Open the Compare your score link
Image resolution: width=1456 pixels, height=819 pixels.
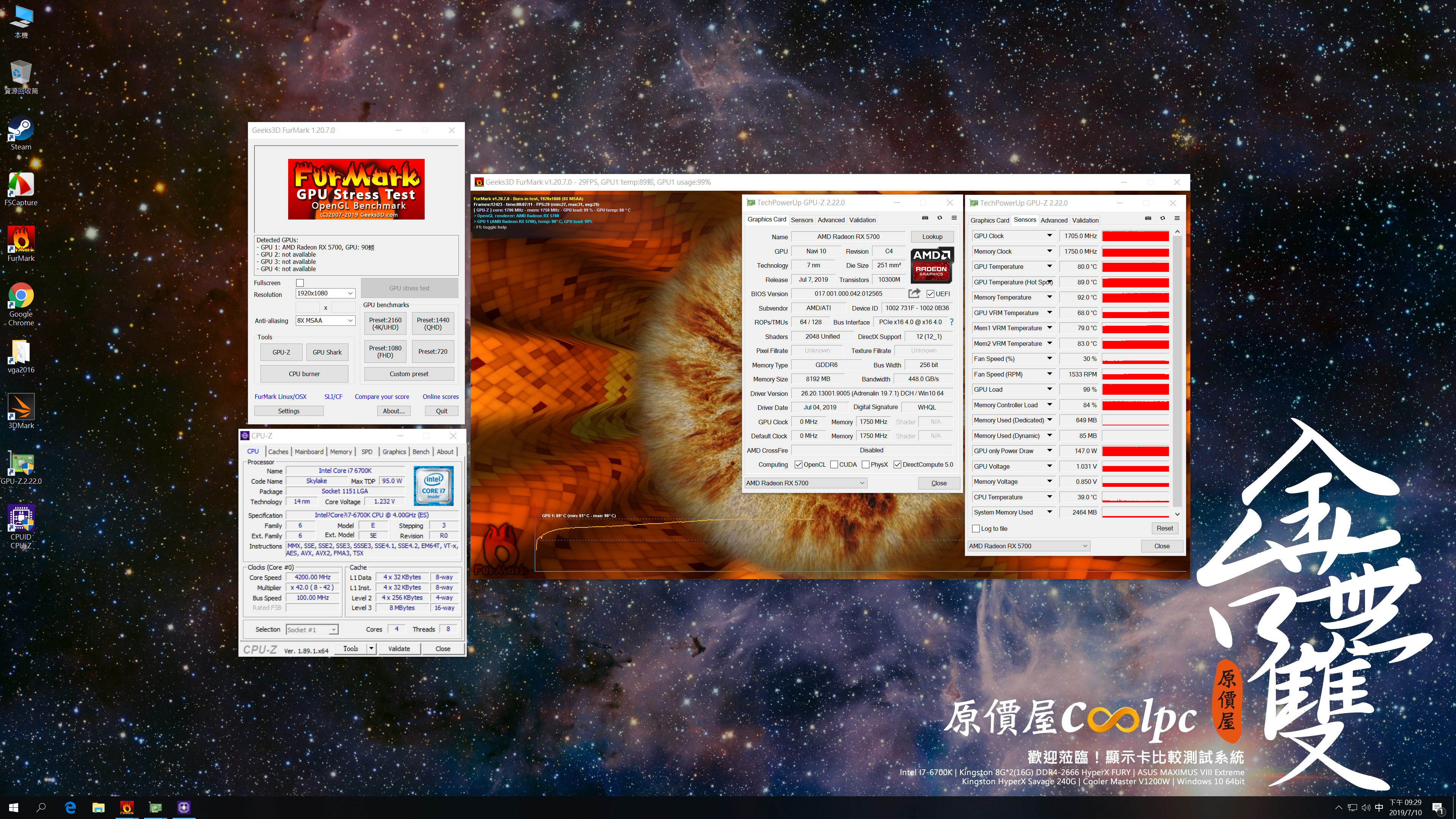(382, 397)
